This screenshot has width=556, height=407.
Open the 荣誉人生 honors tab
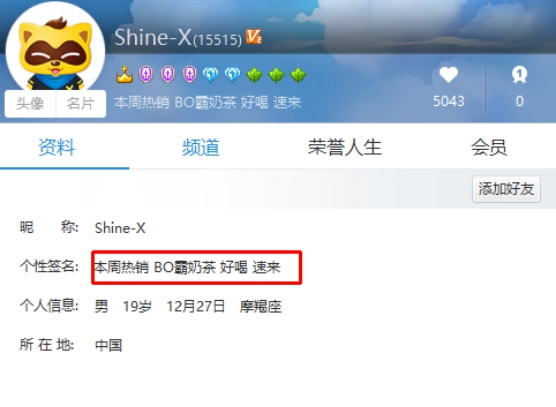pyautogui.click(x=345, y=147)
